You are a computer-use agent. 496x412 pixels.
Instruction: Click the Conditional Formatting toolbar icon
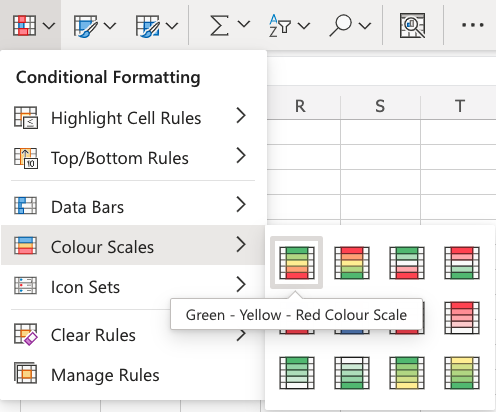click(24, 25)
